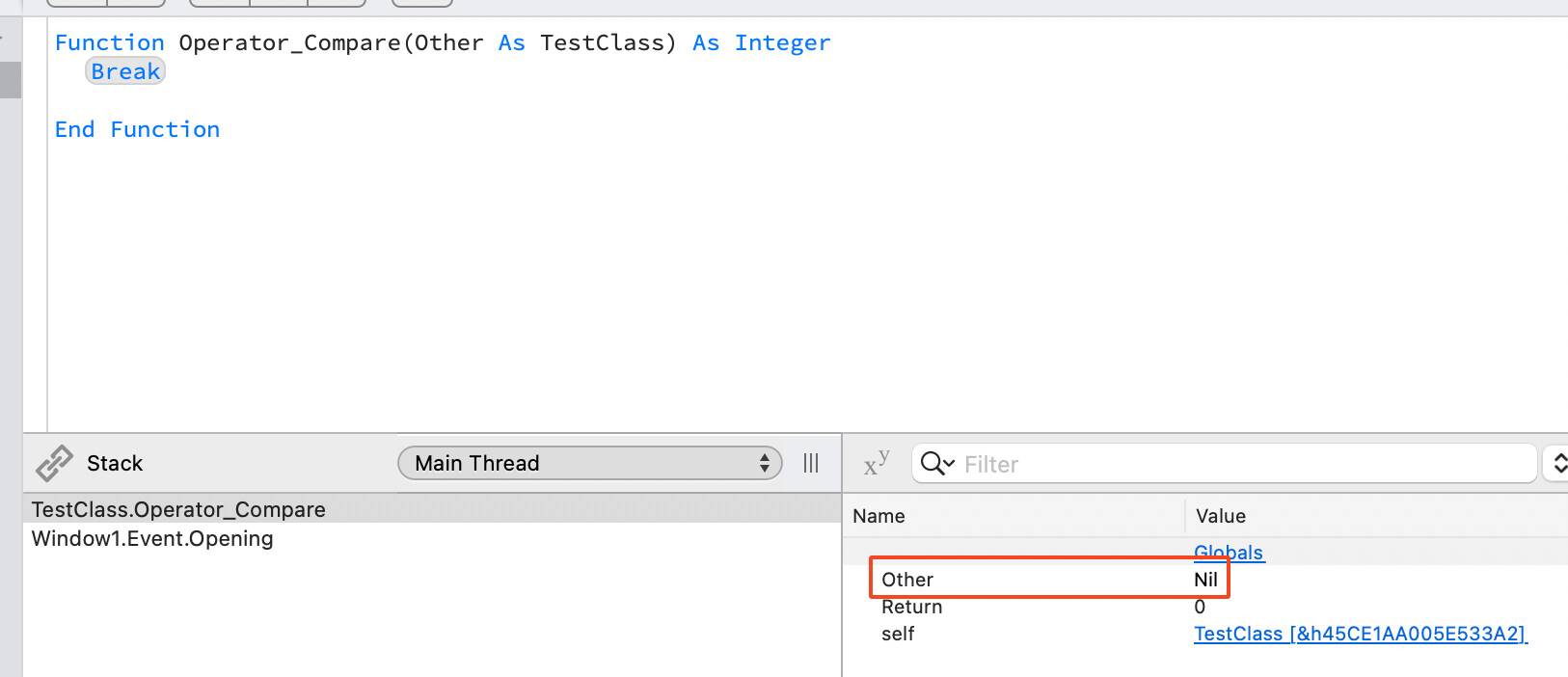Click the Value column header

1221,516
